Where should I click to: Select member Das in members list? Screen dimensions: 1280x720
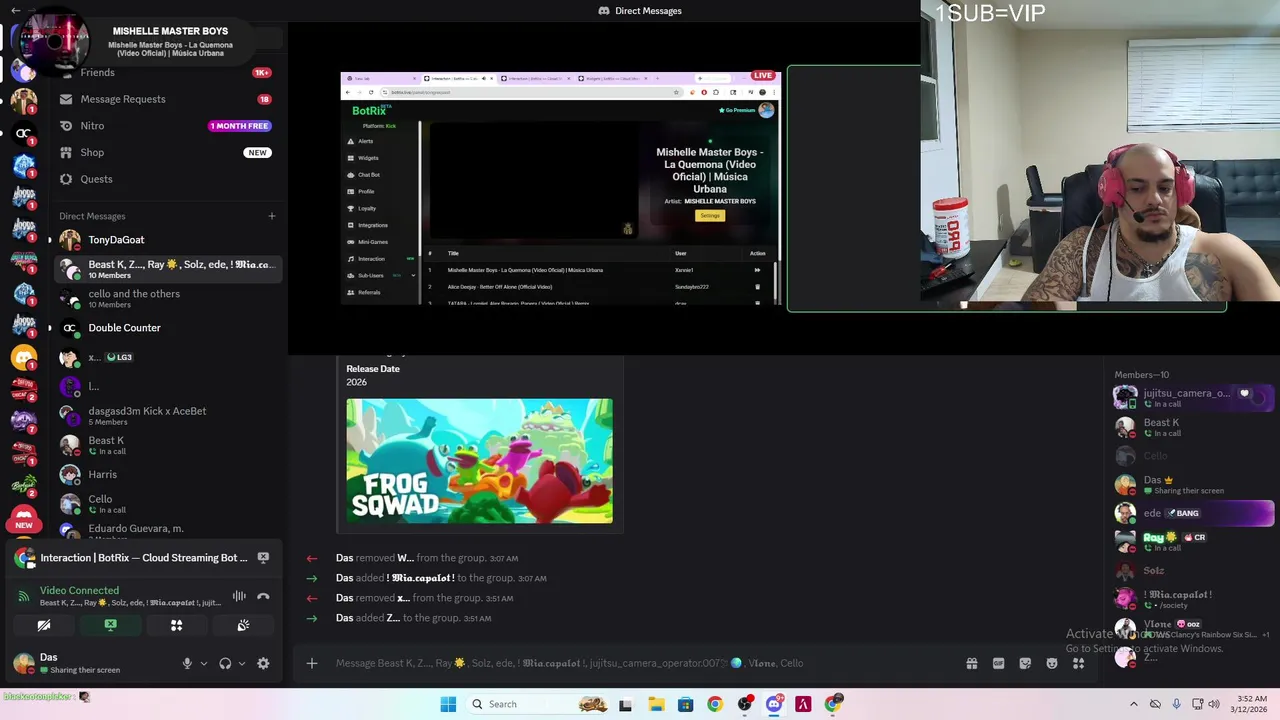[1193, 485]
